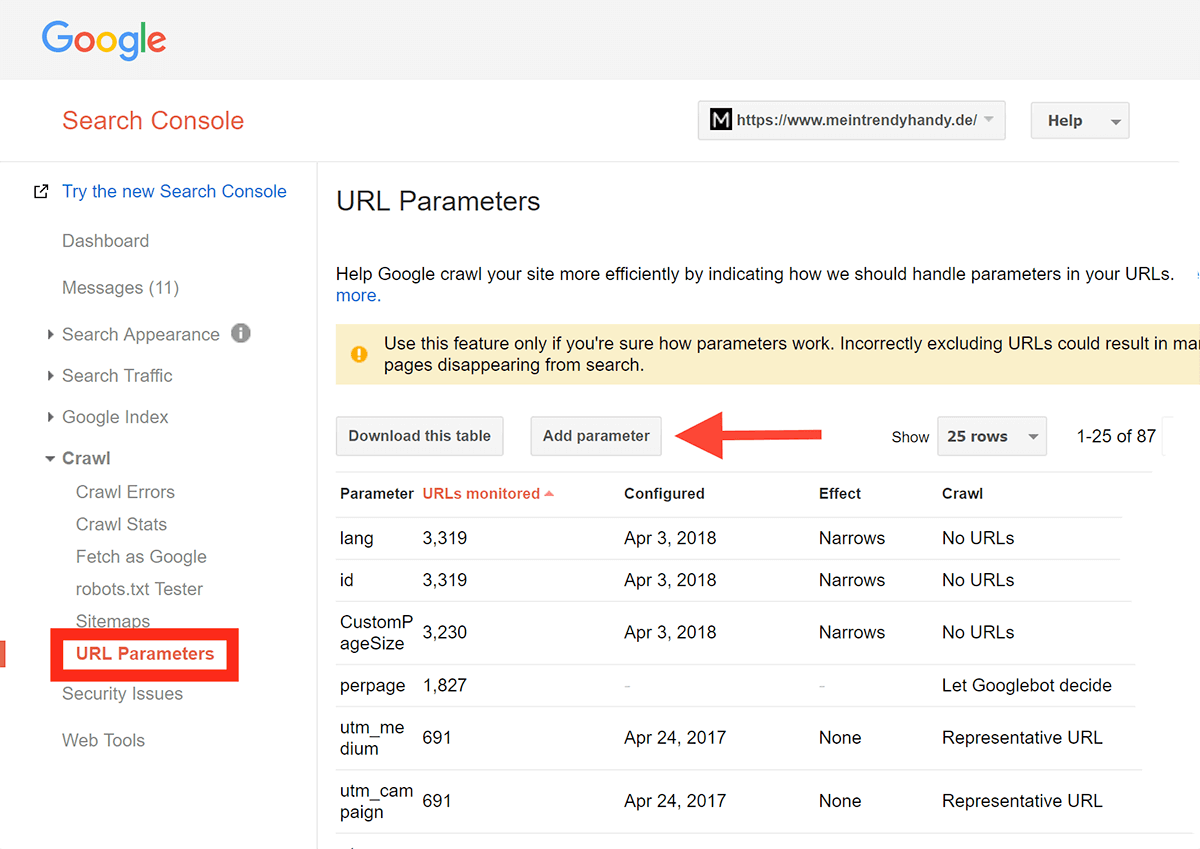
Task: Open the Help dropdown menu
Action: pyautogui.click(x=1080, y=121)
